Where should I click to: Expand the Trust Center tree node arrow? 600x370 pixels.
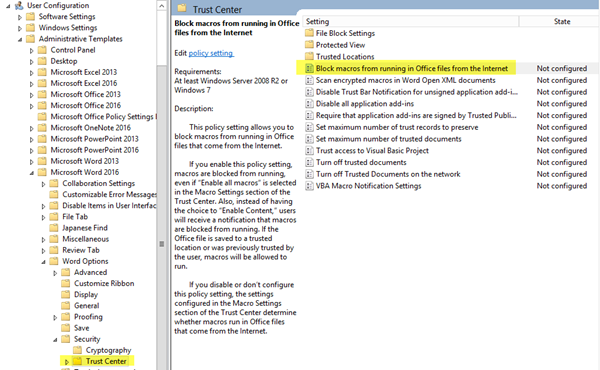(67, 362)
